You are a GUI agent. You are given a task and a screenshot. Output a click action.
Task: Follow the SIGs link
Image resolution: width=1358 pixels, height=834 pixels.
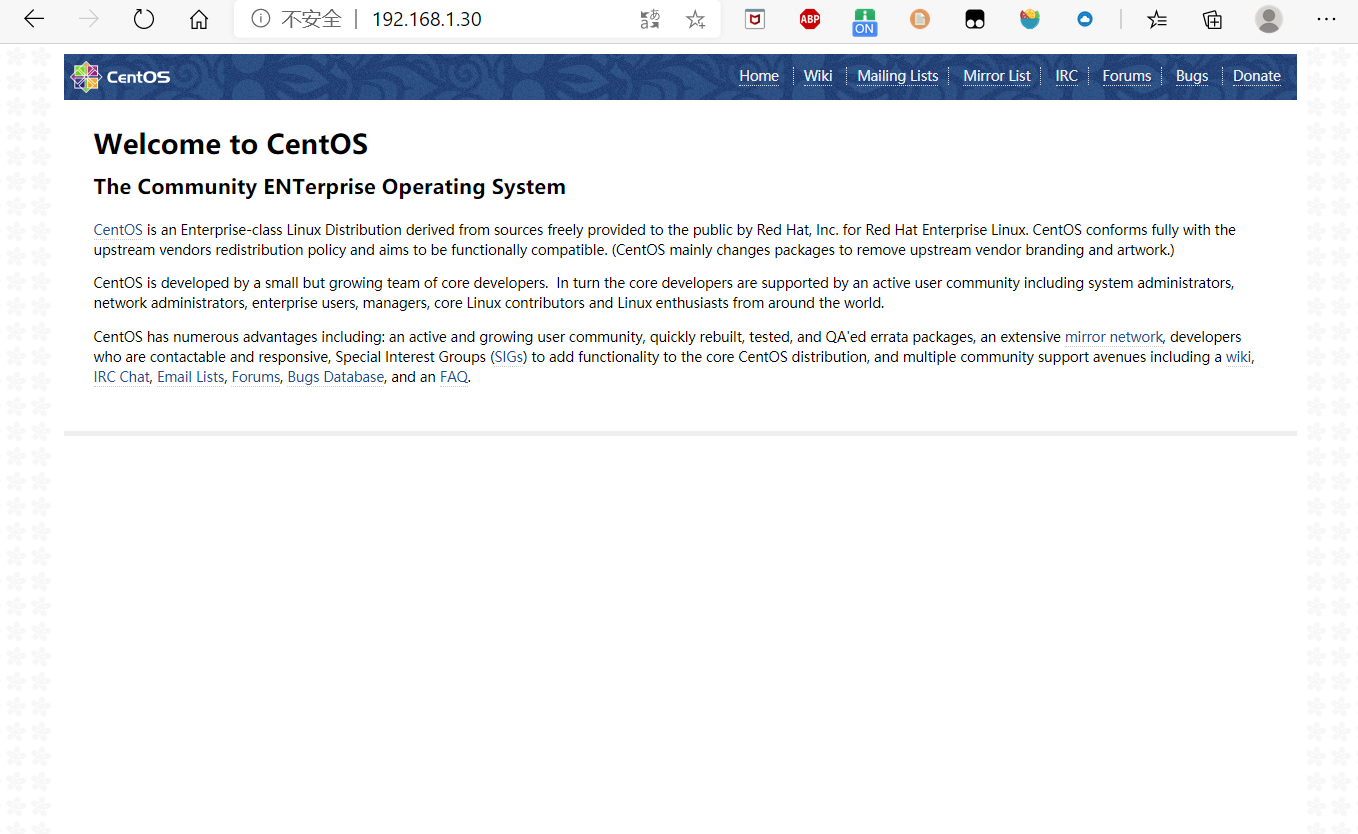tap(509, 357)
